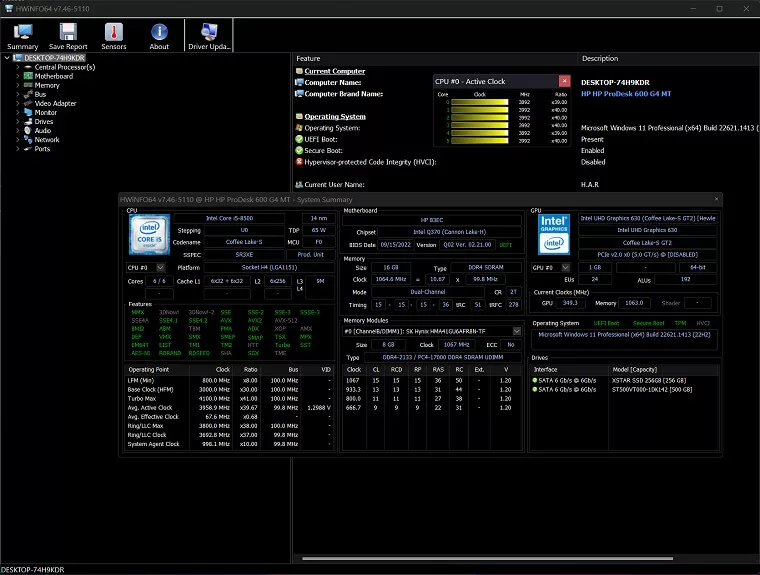Viewport: 760px width, 575px height.
Task: Click the Save Report floppy icon
Action: click(x=68, y=32)
